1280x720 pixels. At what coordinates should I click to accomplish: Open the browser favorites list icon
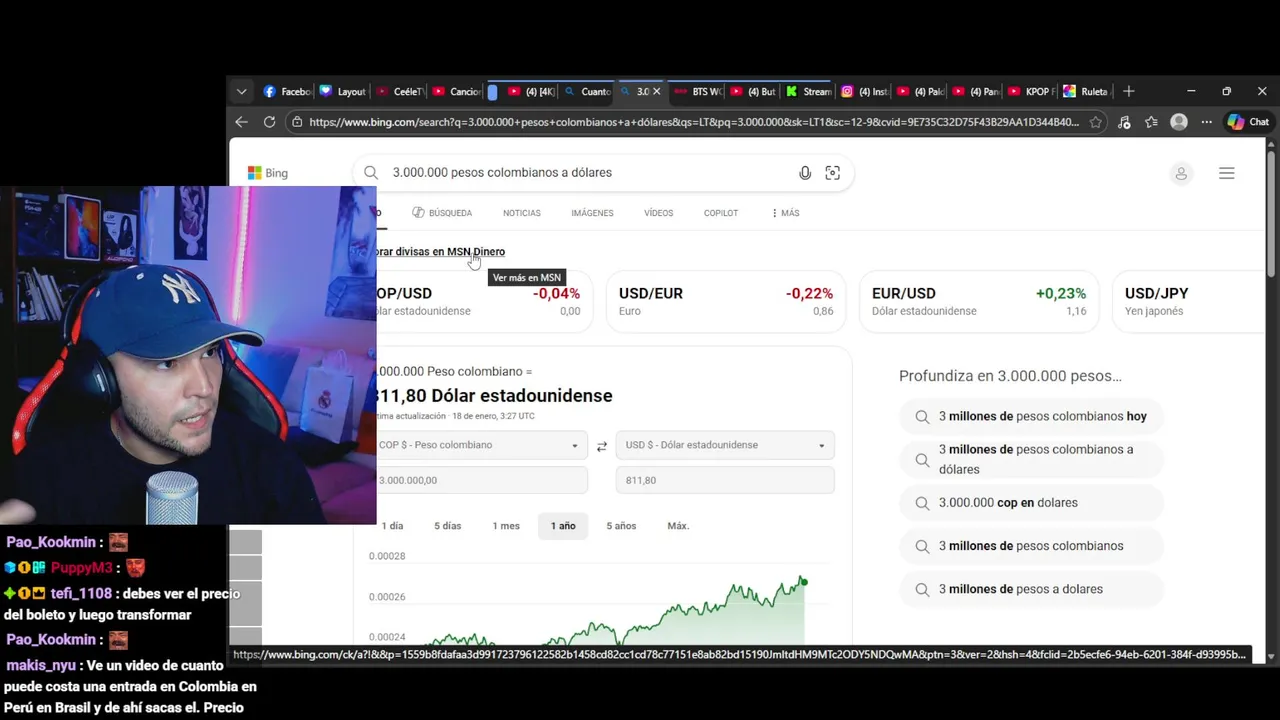coord(1152,122)
